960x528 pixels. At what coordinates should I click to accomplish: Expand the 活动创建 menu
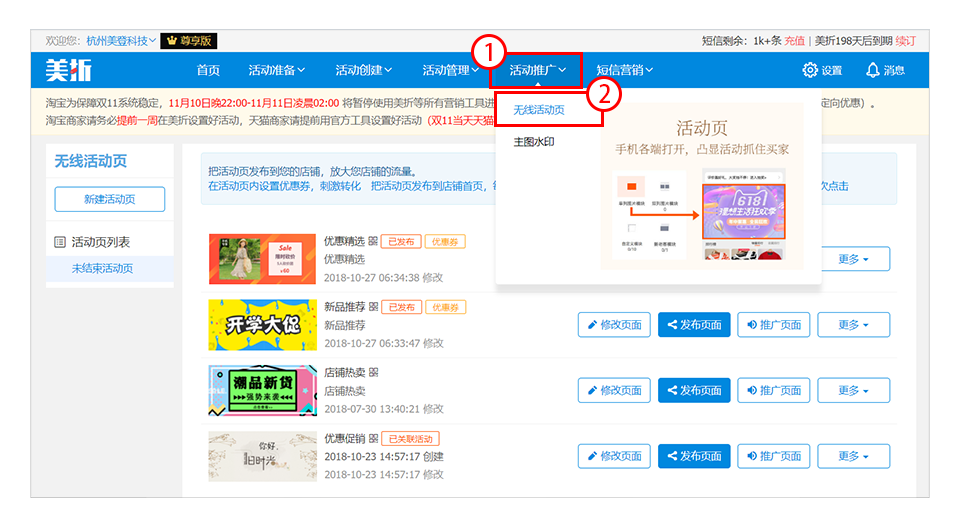(x=364, y=70)
